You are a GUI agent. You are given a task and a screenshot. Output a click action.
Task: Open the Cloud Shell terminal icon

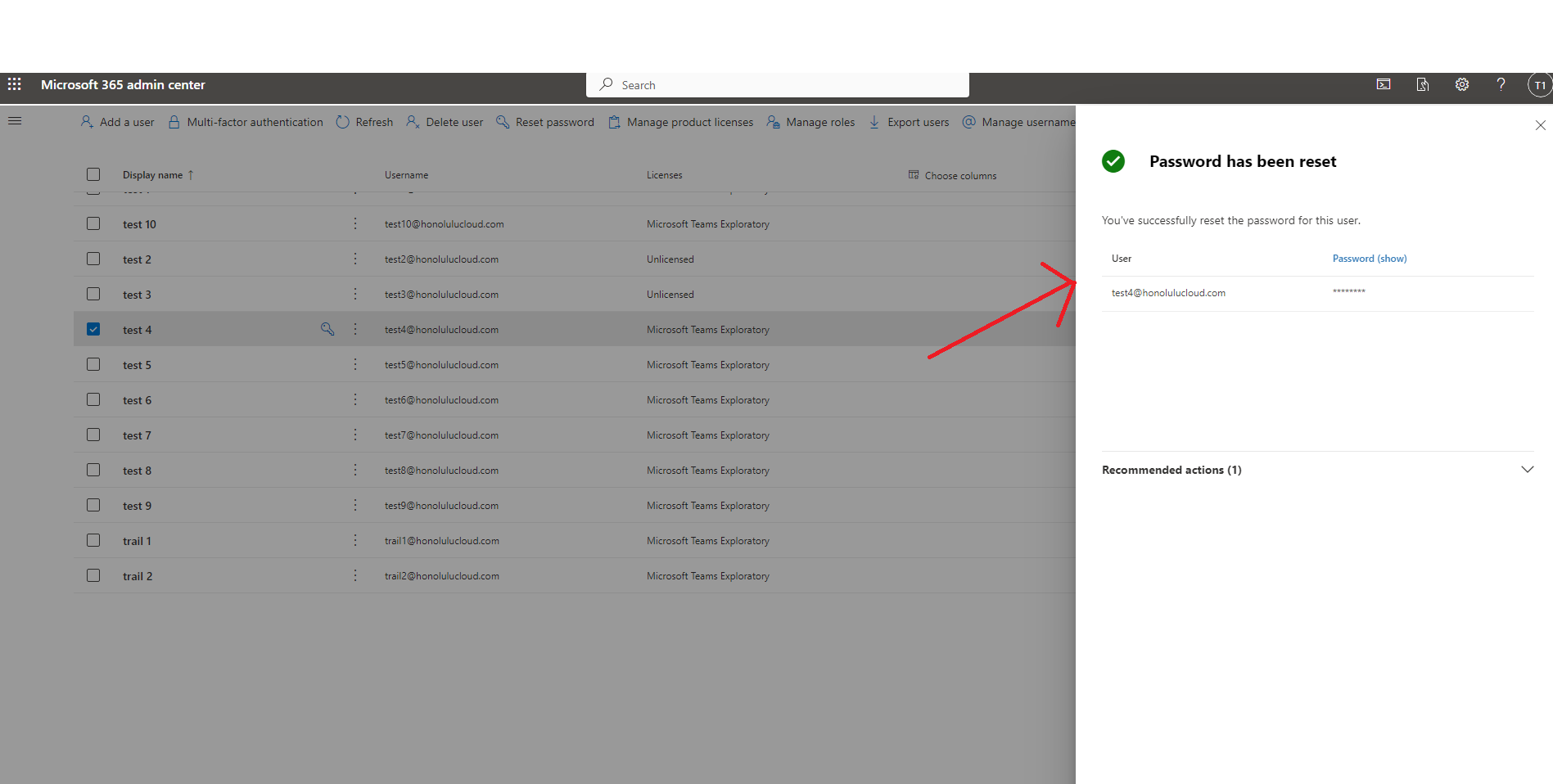coord(1384,84)
